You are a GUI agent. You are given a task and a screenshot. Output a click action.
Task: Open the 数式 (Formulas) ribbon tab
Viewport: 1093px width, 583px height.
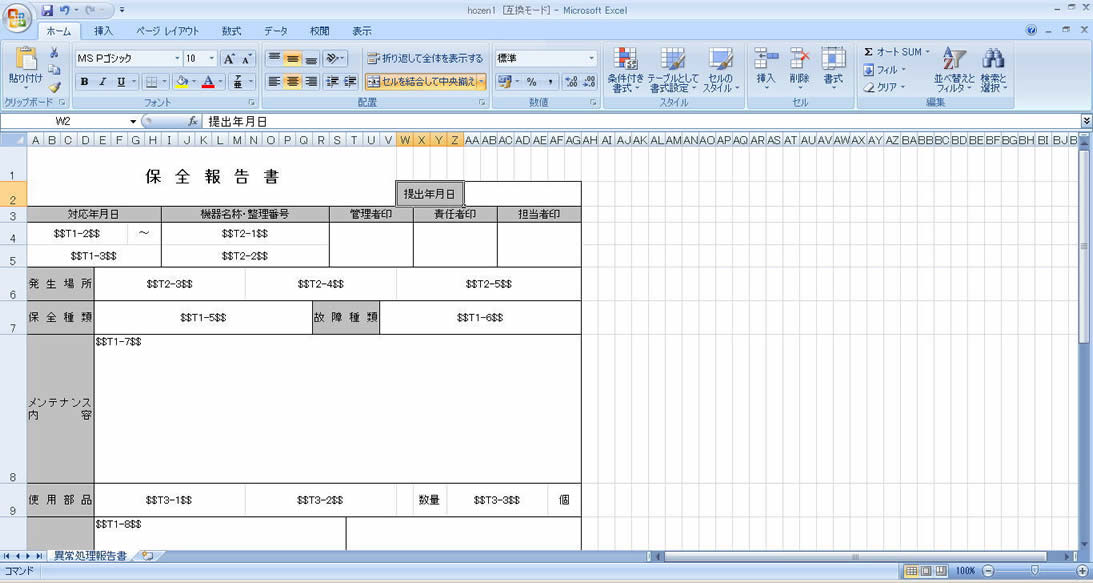[231, 31]
